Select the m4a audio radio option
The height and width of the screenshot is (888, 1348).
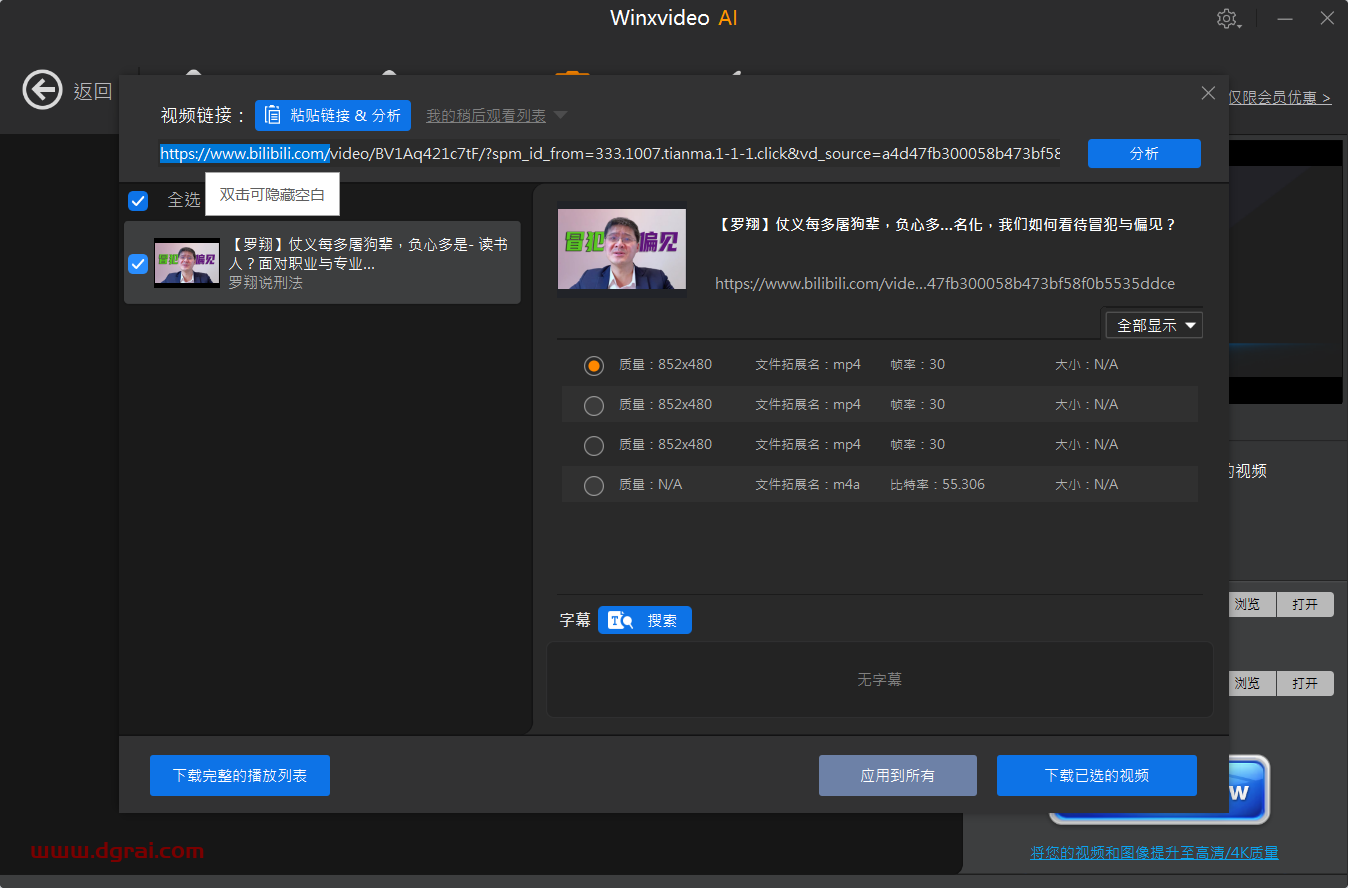(594, 486)
